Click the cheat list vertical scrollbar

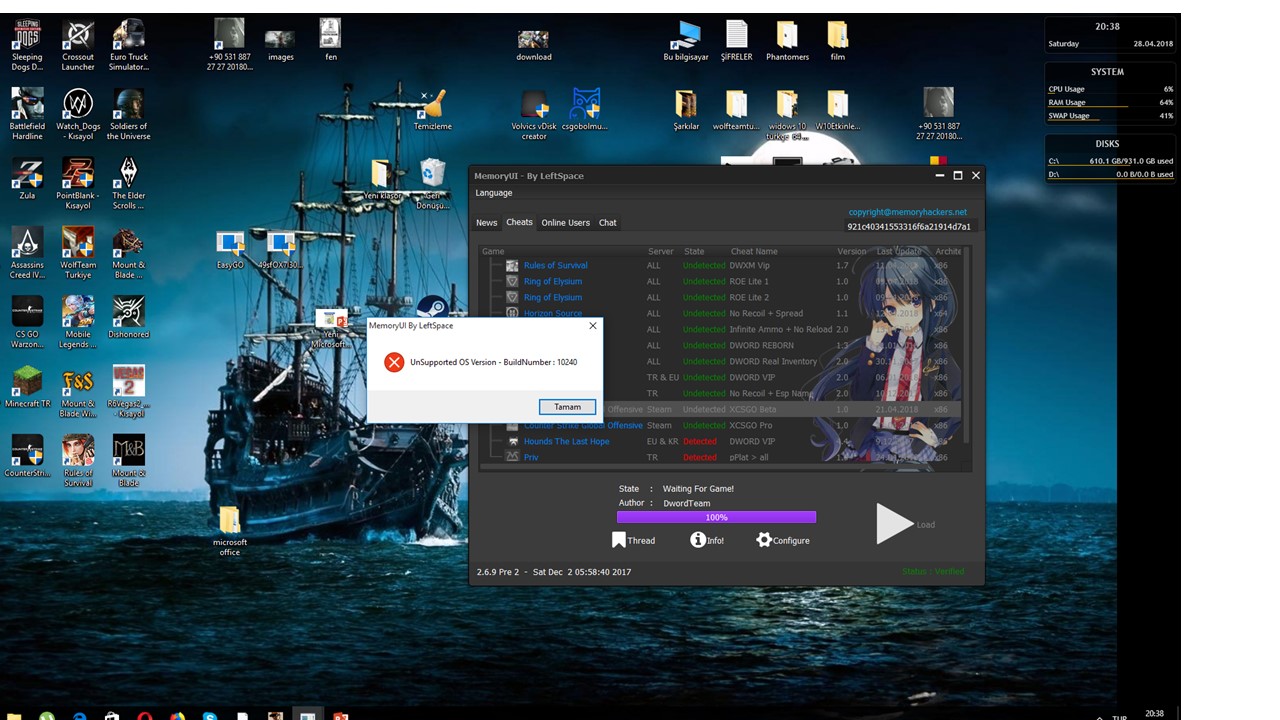click(x=967, y=345)
